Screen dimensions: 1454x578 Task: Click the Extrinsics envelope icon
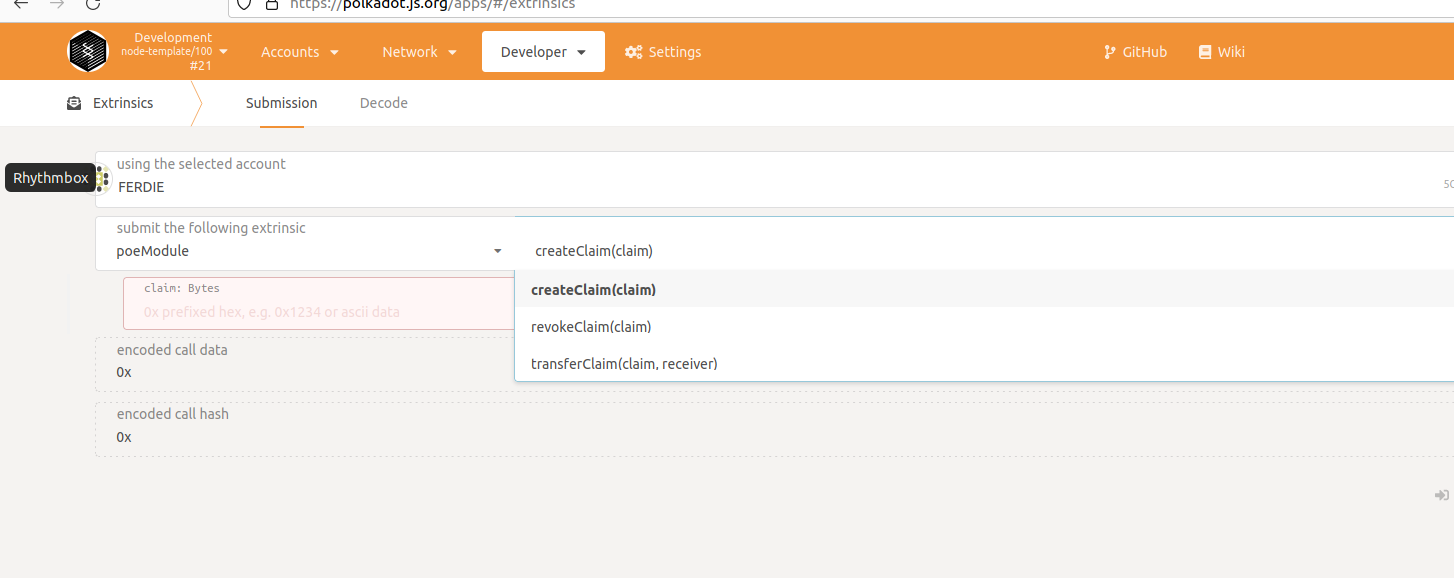click(74, 103)
